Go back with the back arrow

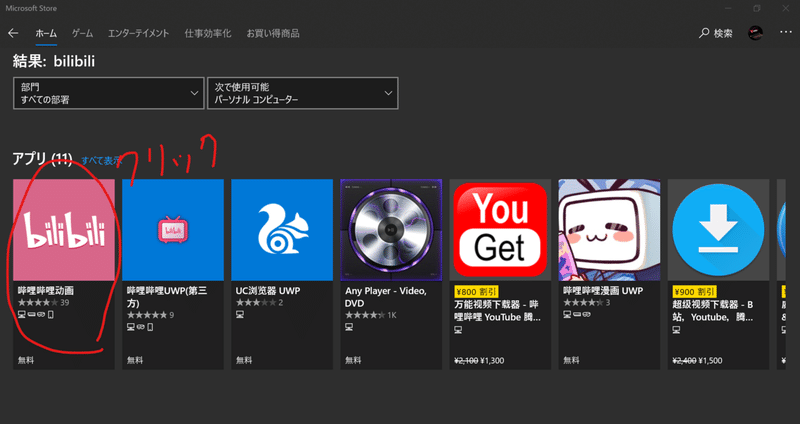click(13, 33)
